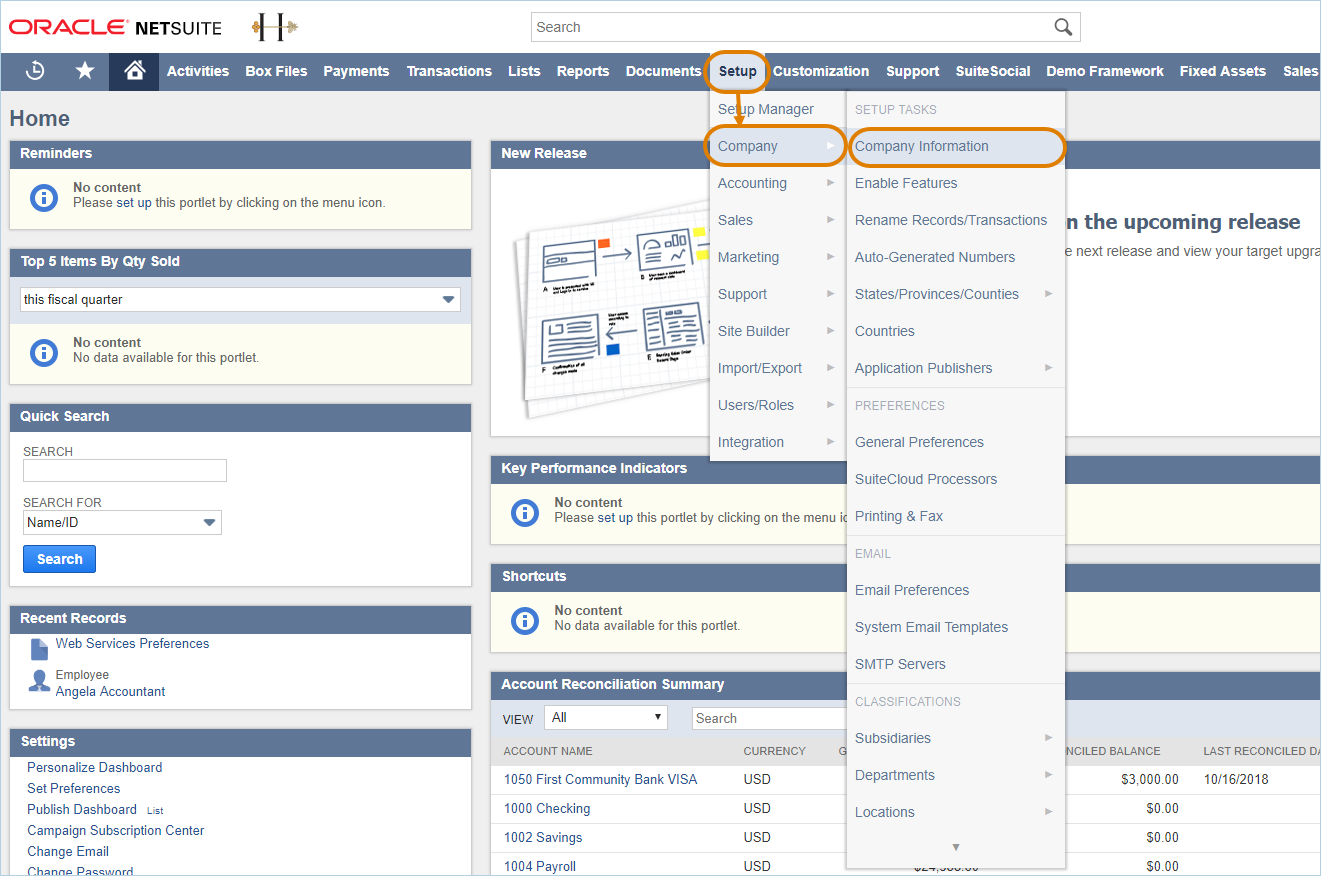Click the info icon in Shortcuts portlet

525,620
